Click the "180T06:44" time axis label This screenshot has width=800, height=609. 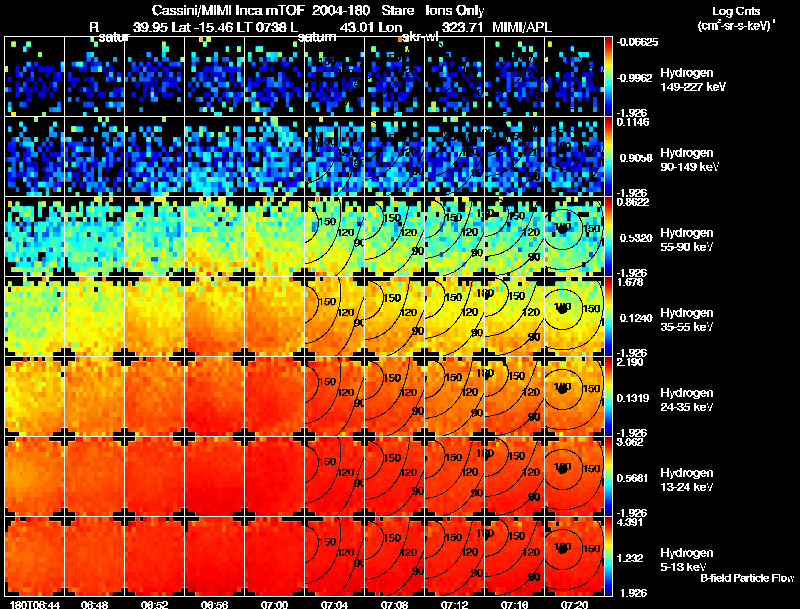click(35, 605)
